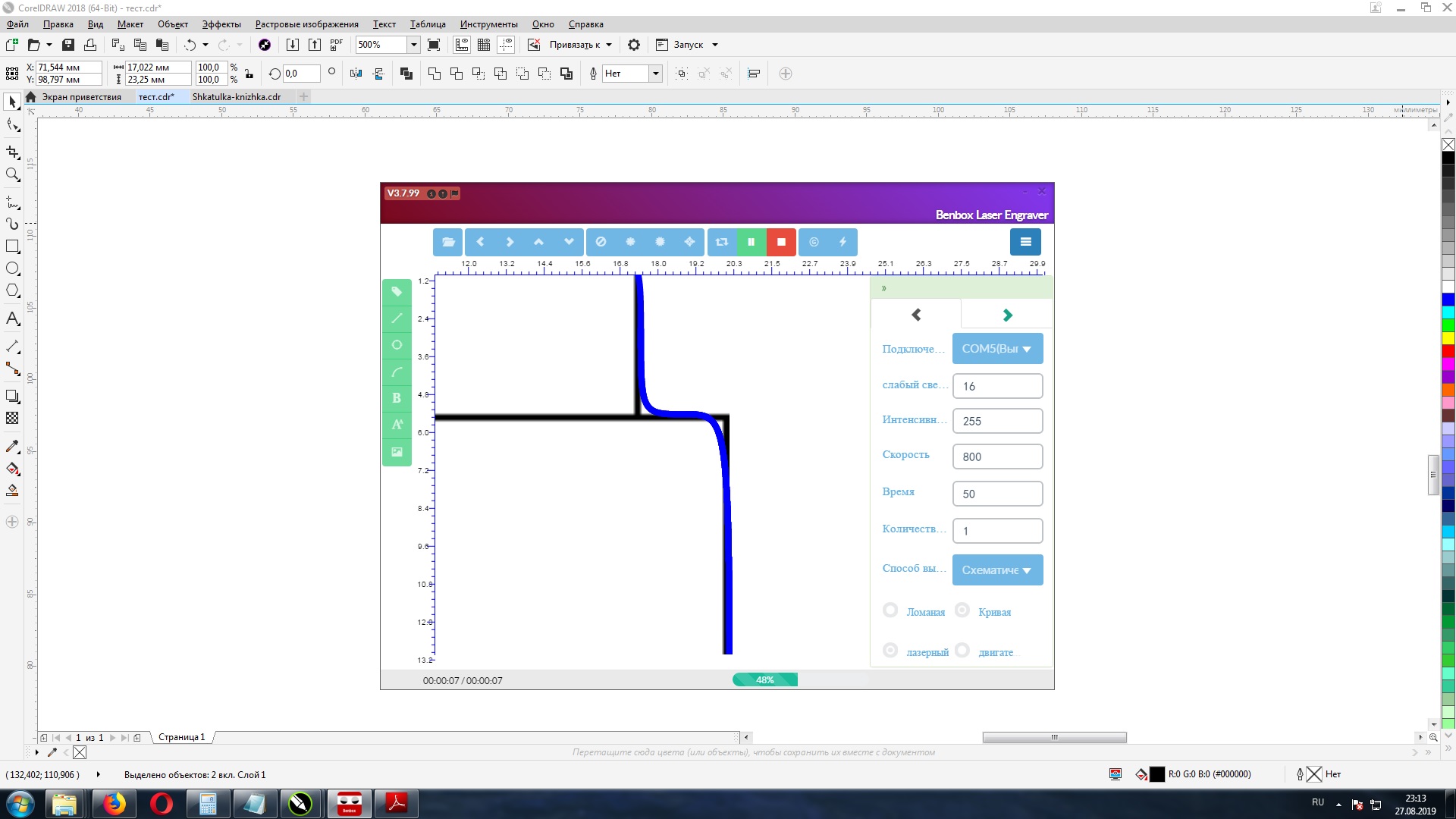
Task: Expand the Схематиче output mode dropdown
Action: point(997,570)
